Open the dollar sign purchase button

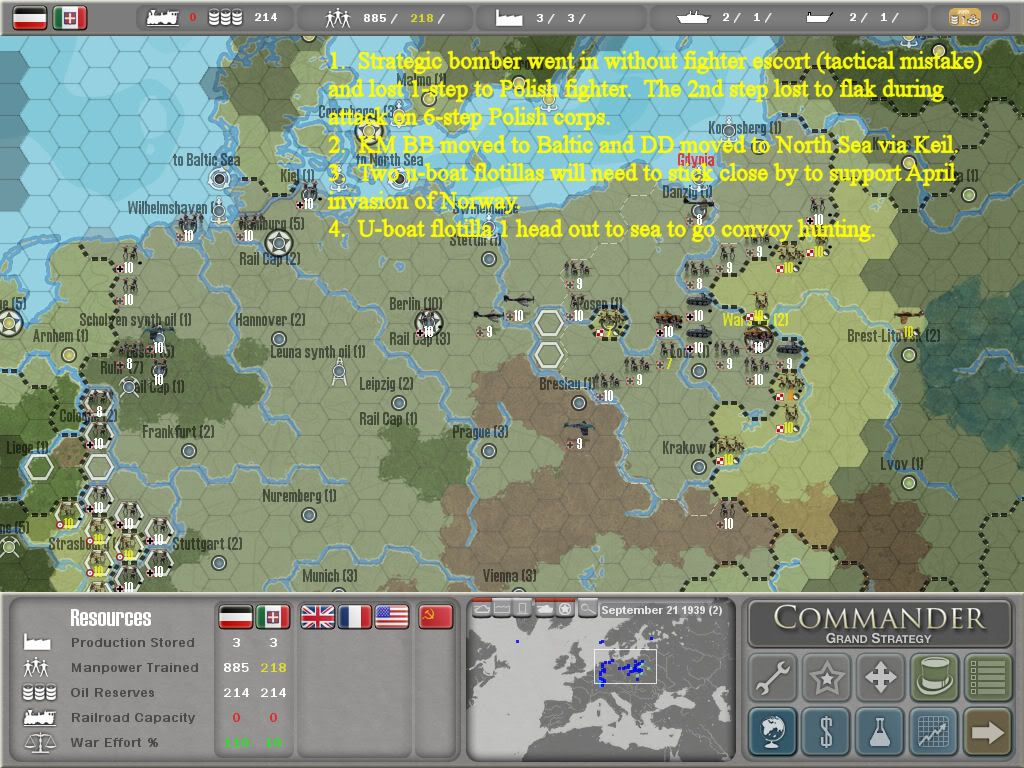[827, 731]
